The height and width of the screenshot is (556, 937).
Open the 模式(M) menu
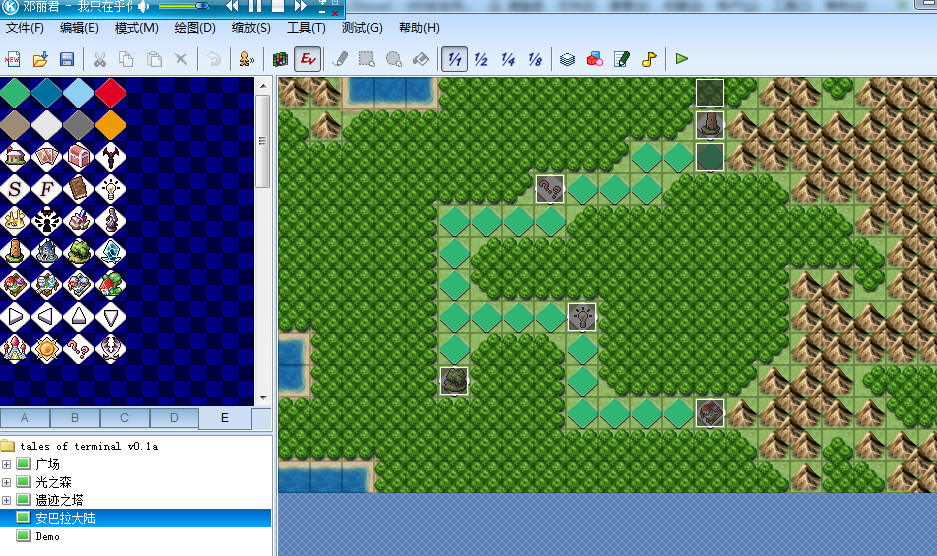coord(137,28)
